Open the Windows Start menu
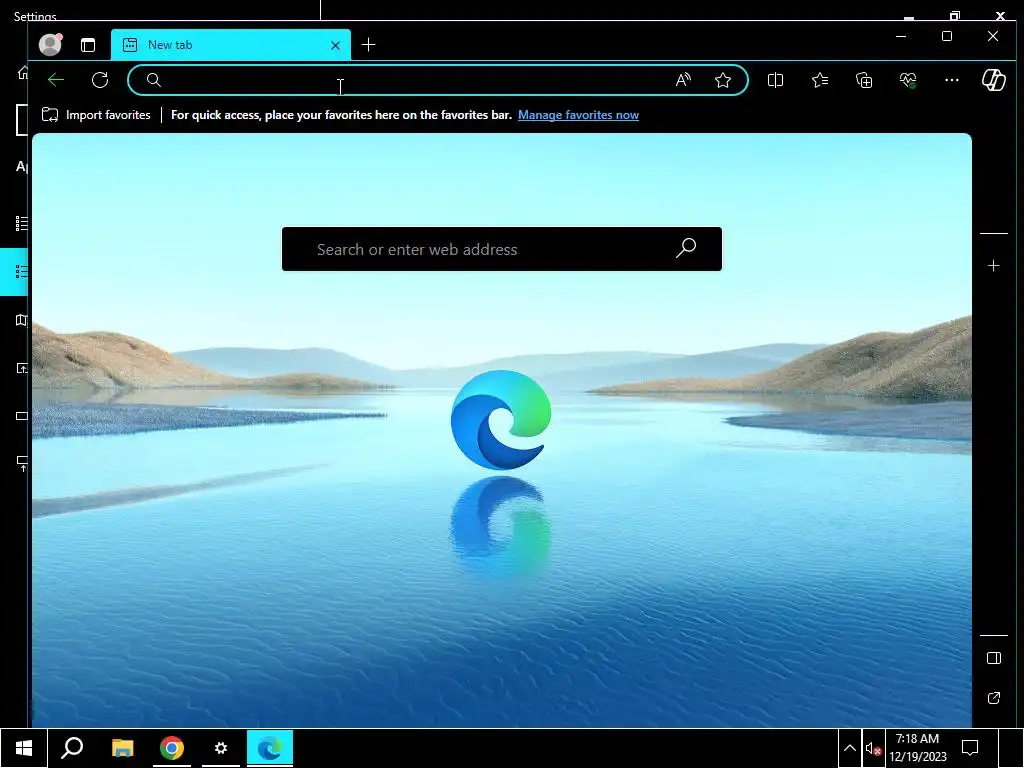This screenshot has width=1024, height=768. [24, 748]
